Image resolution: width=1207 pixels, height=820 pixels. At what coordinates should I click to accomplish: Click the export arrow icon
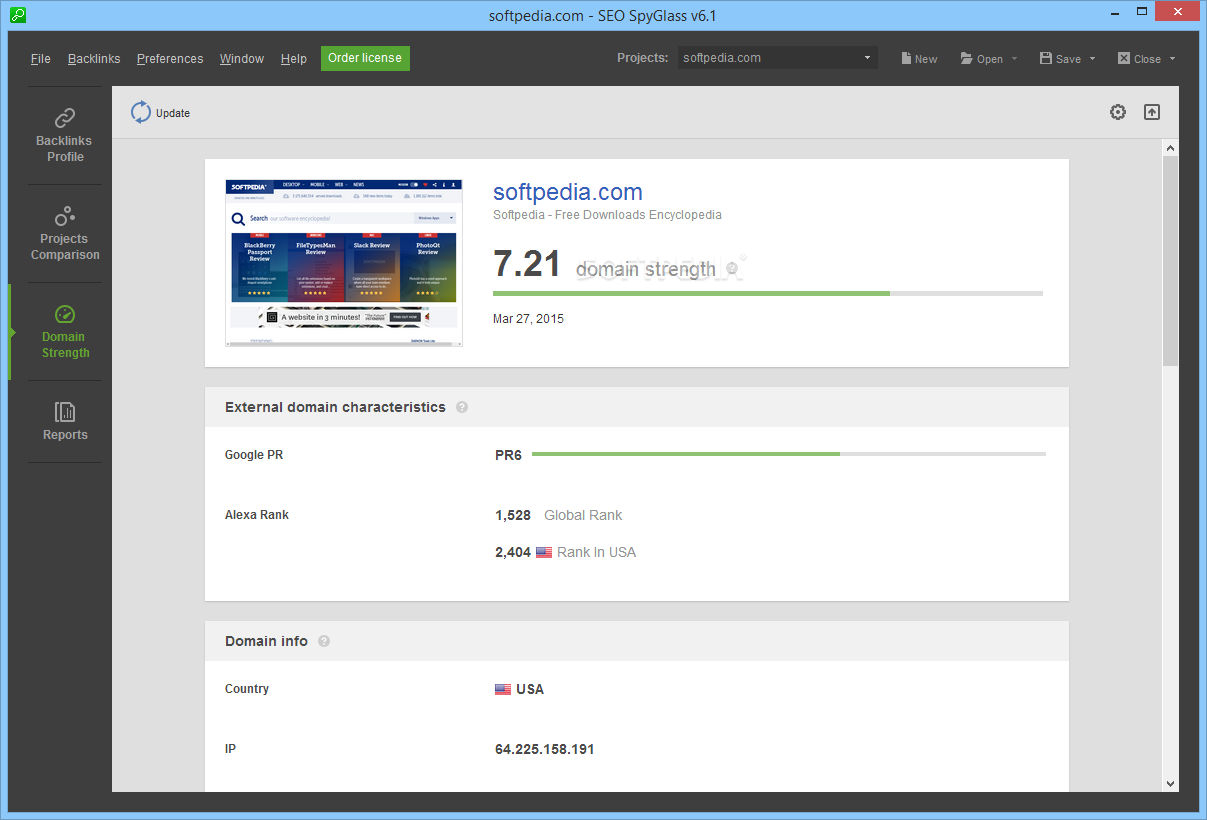[1152, 112]
